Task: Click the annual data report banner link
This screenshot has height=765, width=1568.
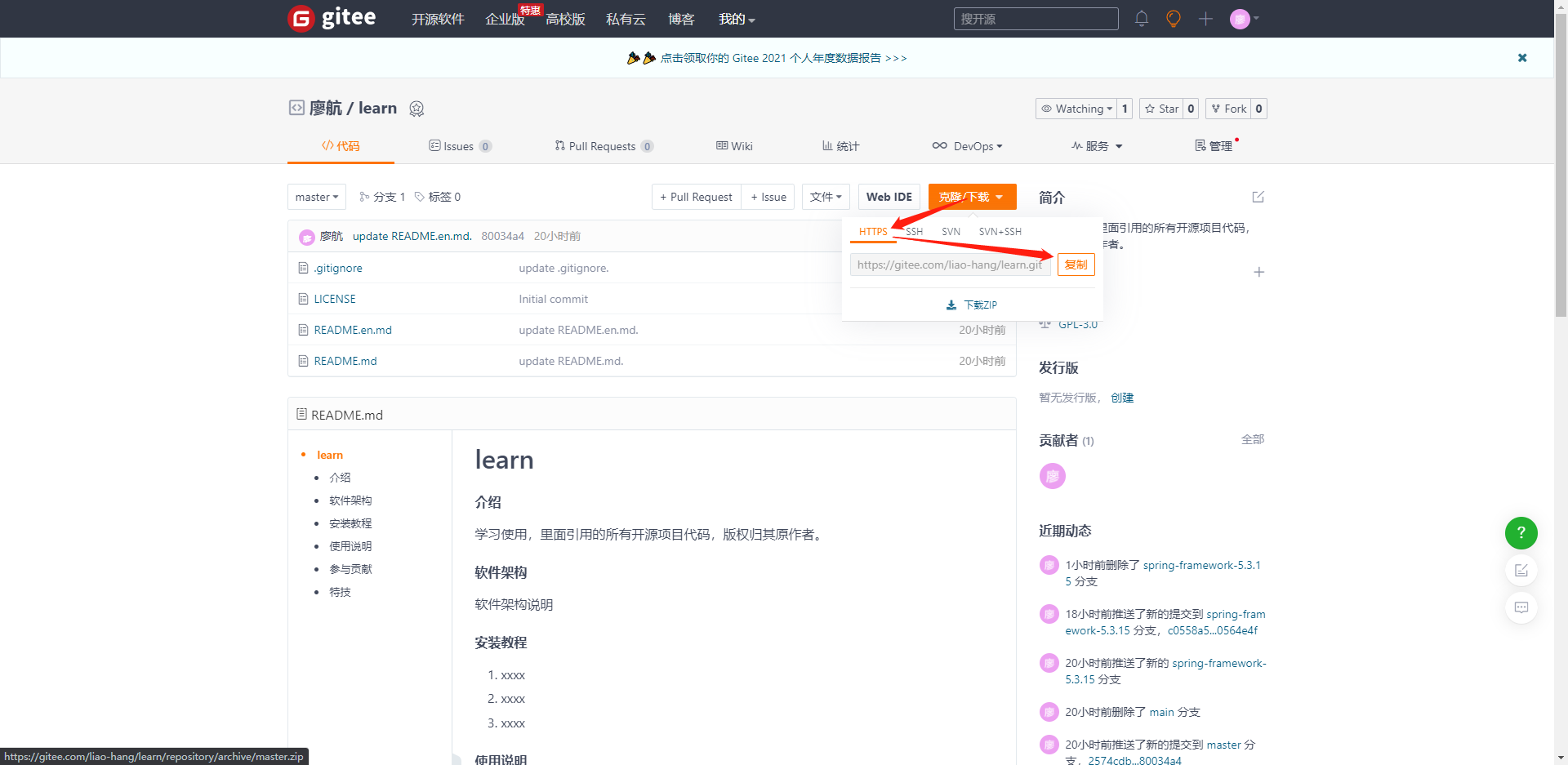Action: coord(783,58)
